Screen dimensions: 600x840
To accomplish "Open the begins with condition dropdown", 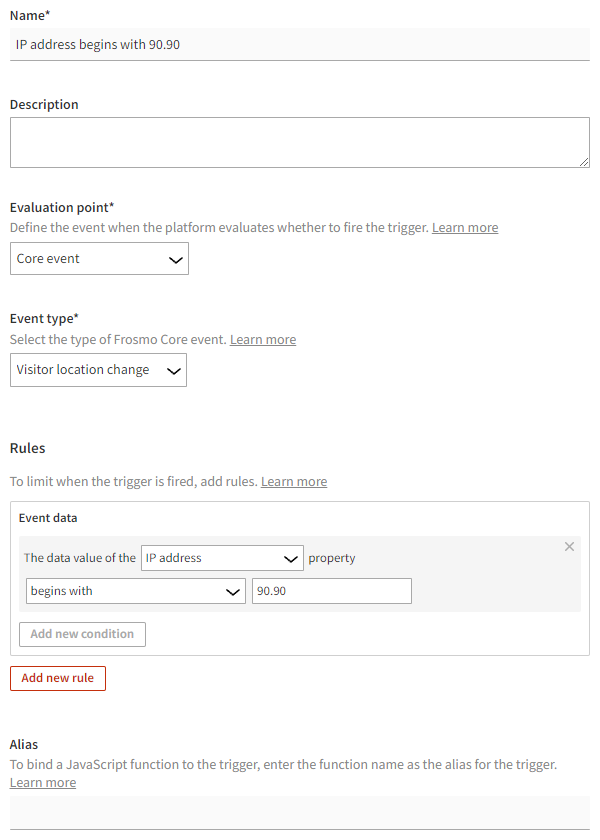I will [x=130, y=590].
